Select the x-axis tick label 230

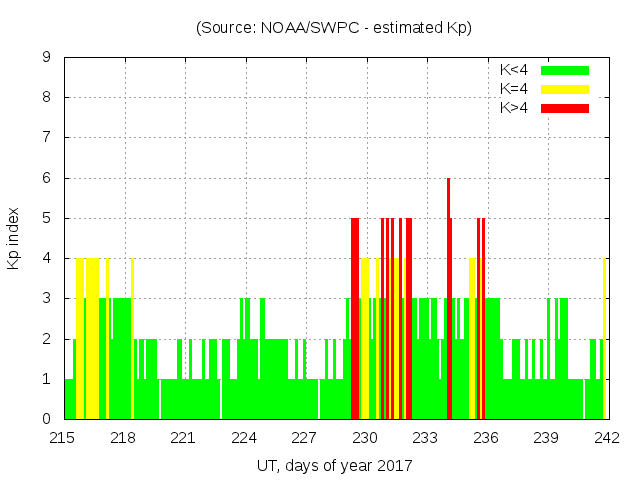pyautogui.click(x=365, y=438)
